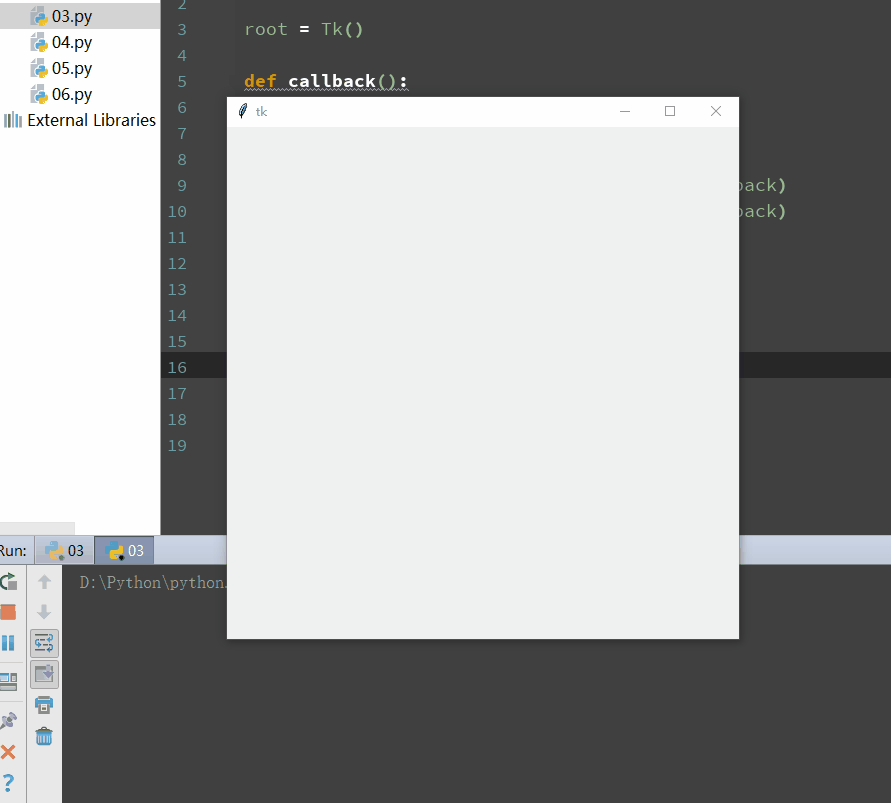Close the tk window
Viewport: 891px width, 803px height.
716,111
